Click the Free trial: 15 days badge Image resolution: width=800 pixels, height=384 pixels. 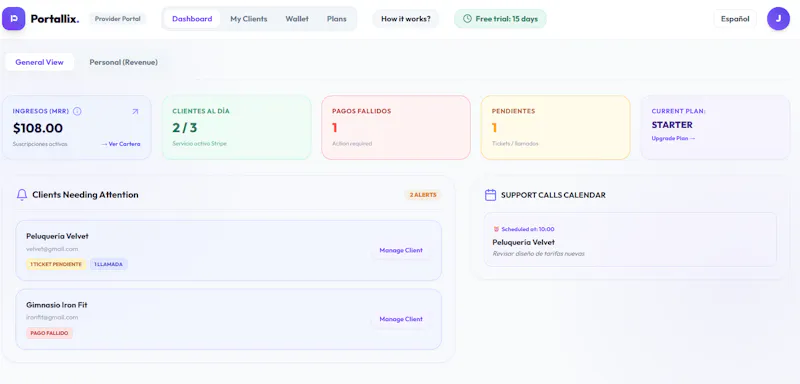[x=500, y=19]
